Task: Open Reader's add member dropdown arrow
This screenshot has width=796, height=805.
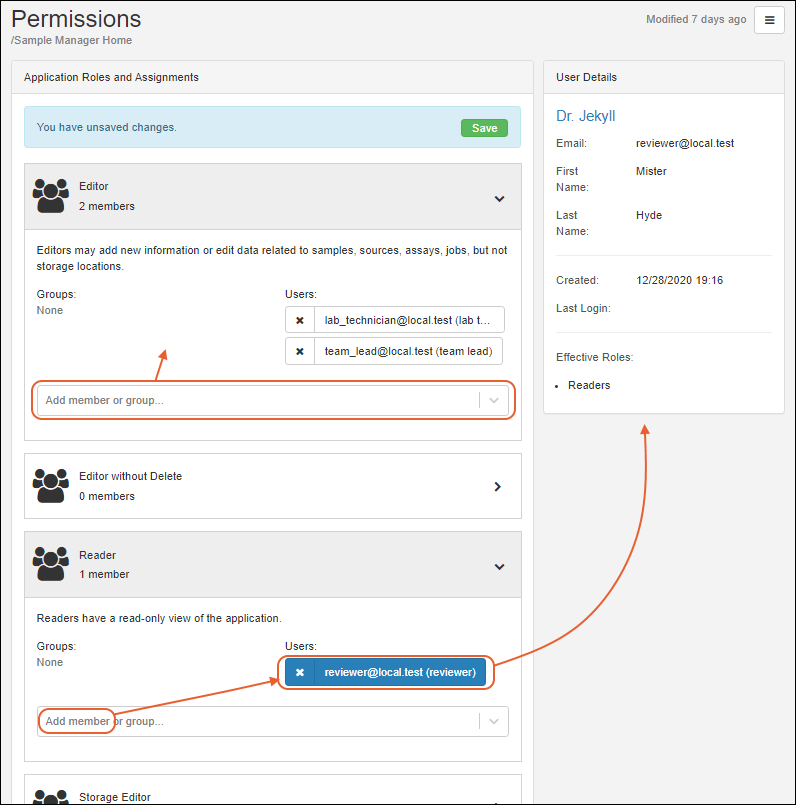Action: point(494,721)
